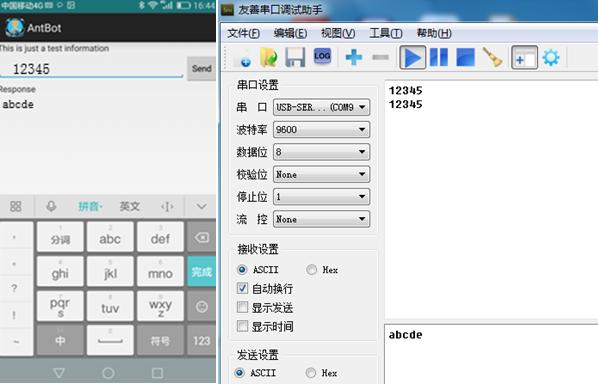Open file with the folder icon
Image resolution: width=598 pixels, height=384 pixels.
(269, 58)
